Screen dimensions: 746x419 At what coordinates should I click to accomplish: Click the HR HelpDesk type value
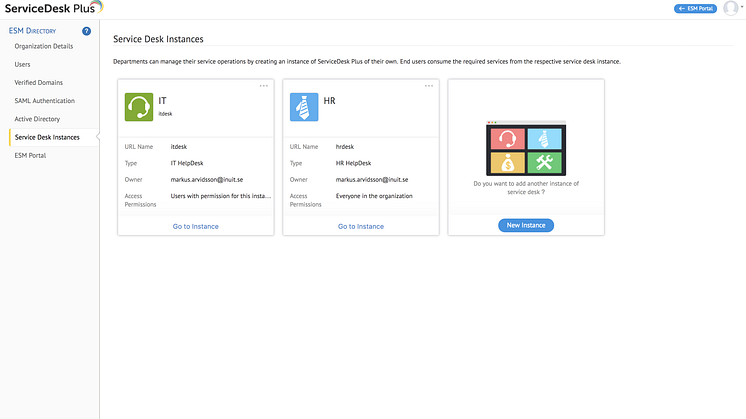point(353,163)
